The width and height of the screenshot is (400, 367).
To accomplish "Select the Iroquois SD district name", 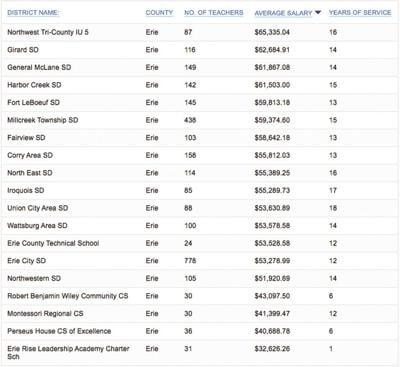I will pyautogui.click(x=26, y=191).
